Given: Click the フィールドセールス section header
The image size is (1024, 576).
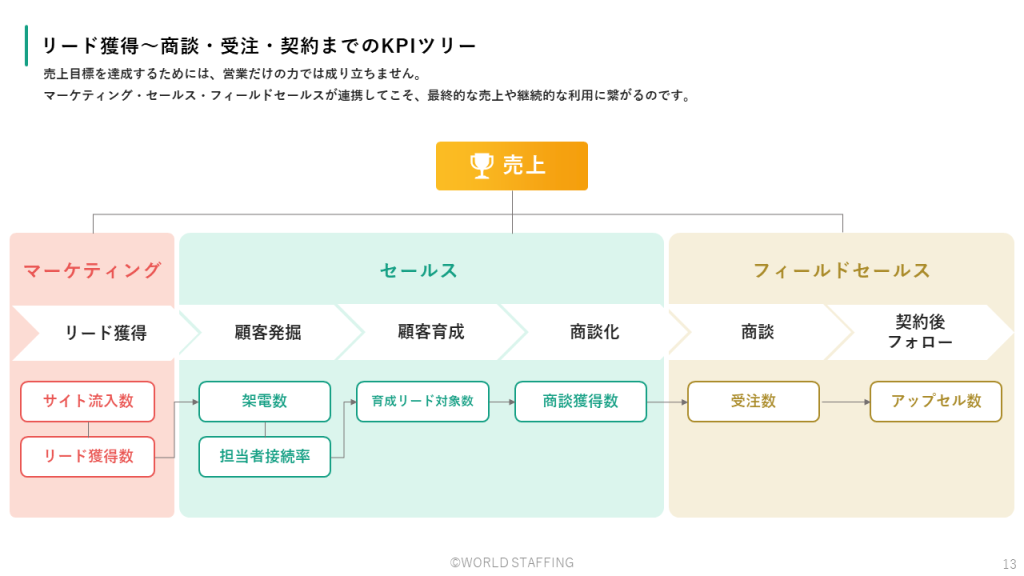Looking at the screenshot, I should click(841, 270).
